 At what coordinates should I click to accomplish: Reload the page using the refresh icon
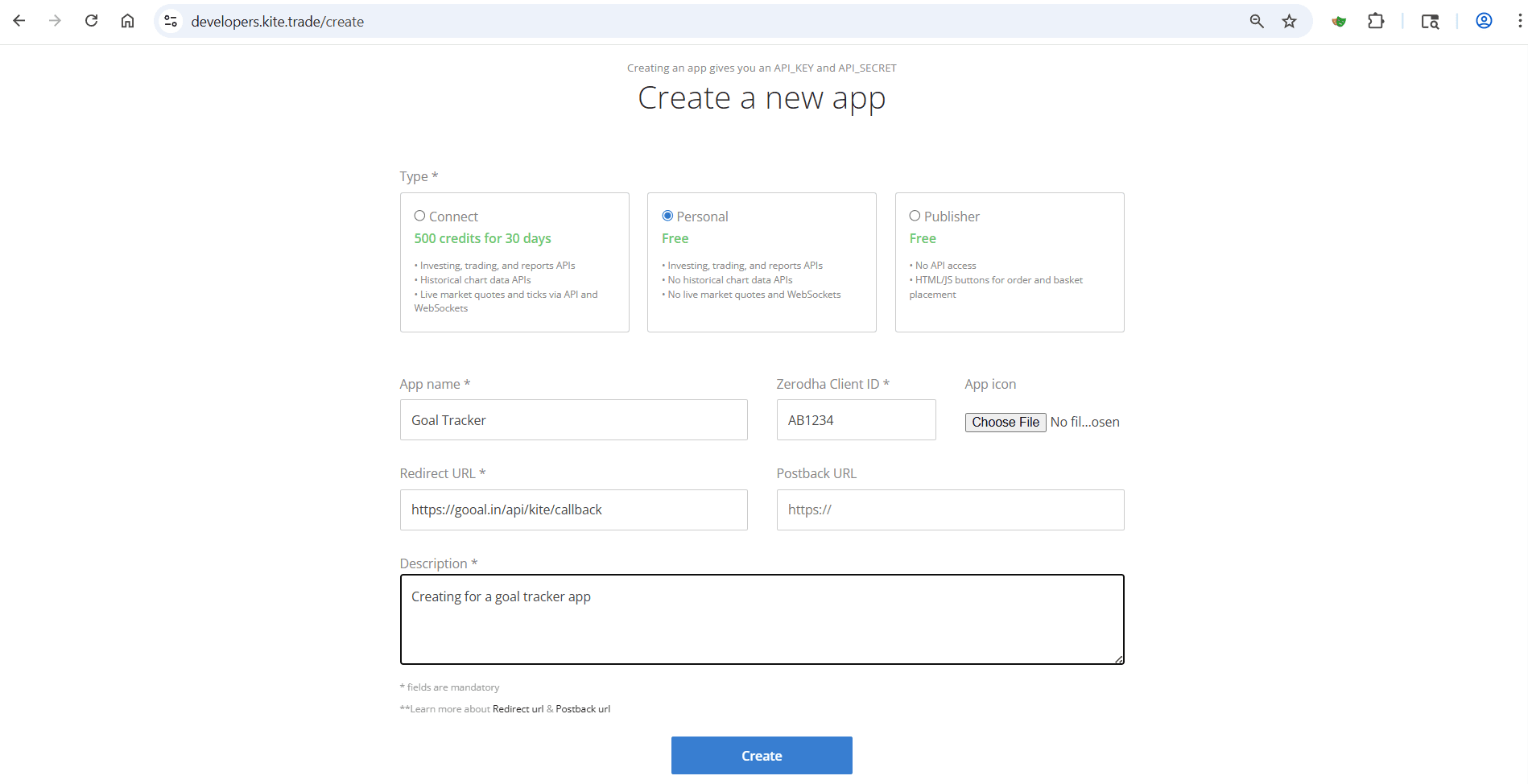[x=91, y=20]
